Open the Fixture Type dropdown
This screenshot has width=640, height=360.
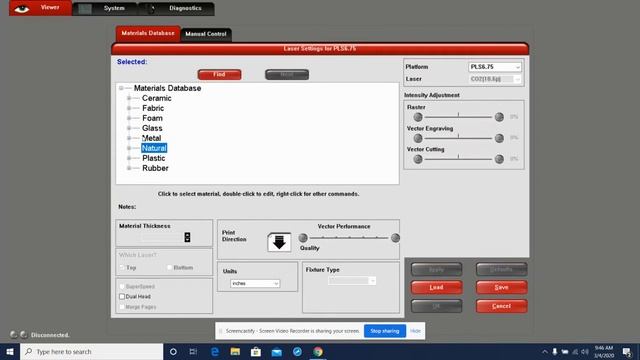[x=352, y=281]
